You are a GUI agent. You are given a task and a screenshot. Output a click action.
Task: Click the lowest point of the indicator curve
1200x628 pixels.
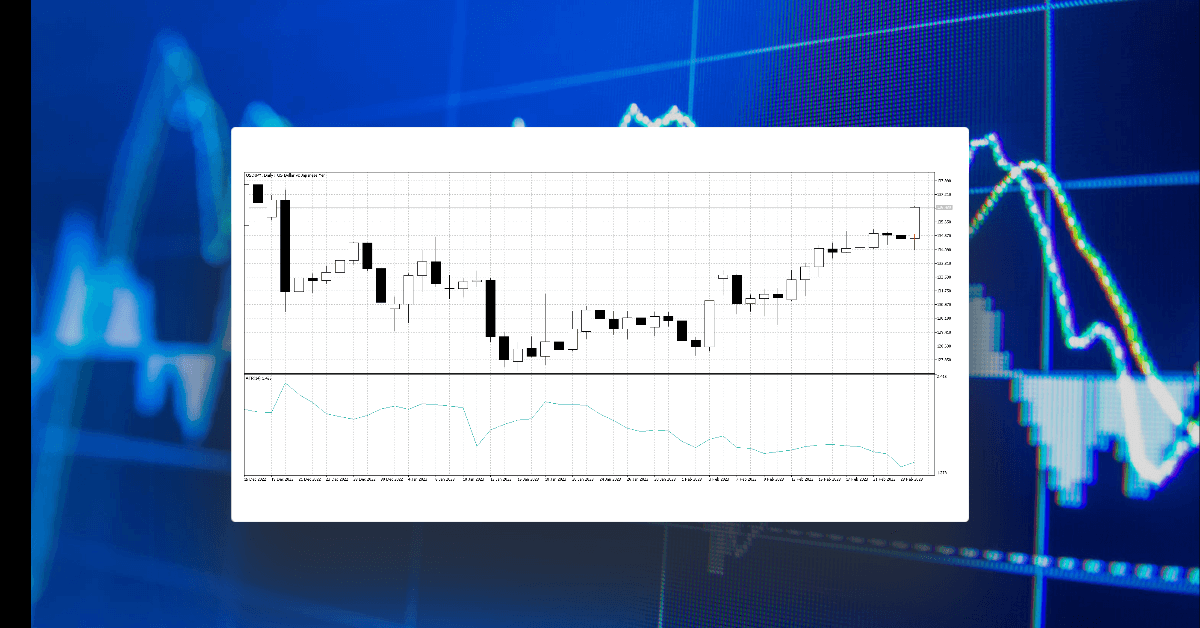[902, 467]
